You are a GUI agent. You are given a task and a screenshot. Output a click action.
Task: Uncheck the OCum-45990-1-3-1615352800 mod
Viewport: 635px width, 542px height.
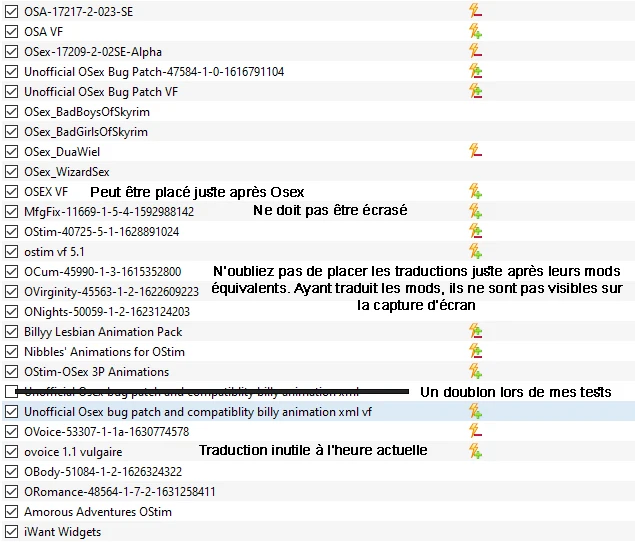(11, 271)
